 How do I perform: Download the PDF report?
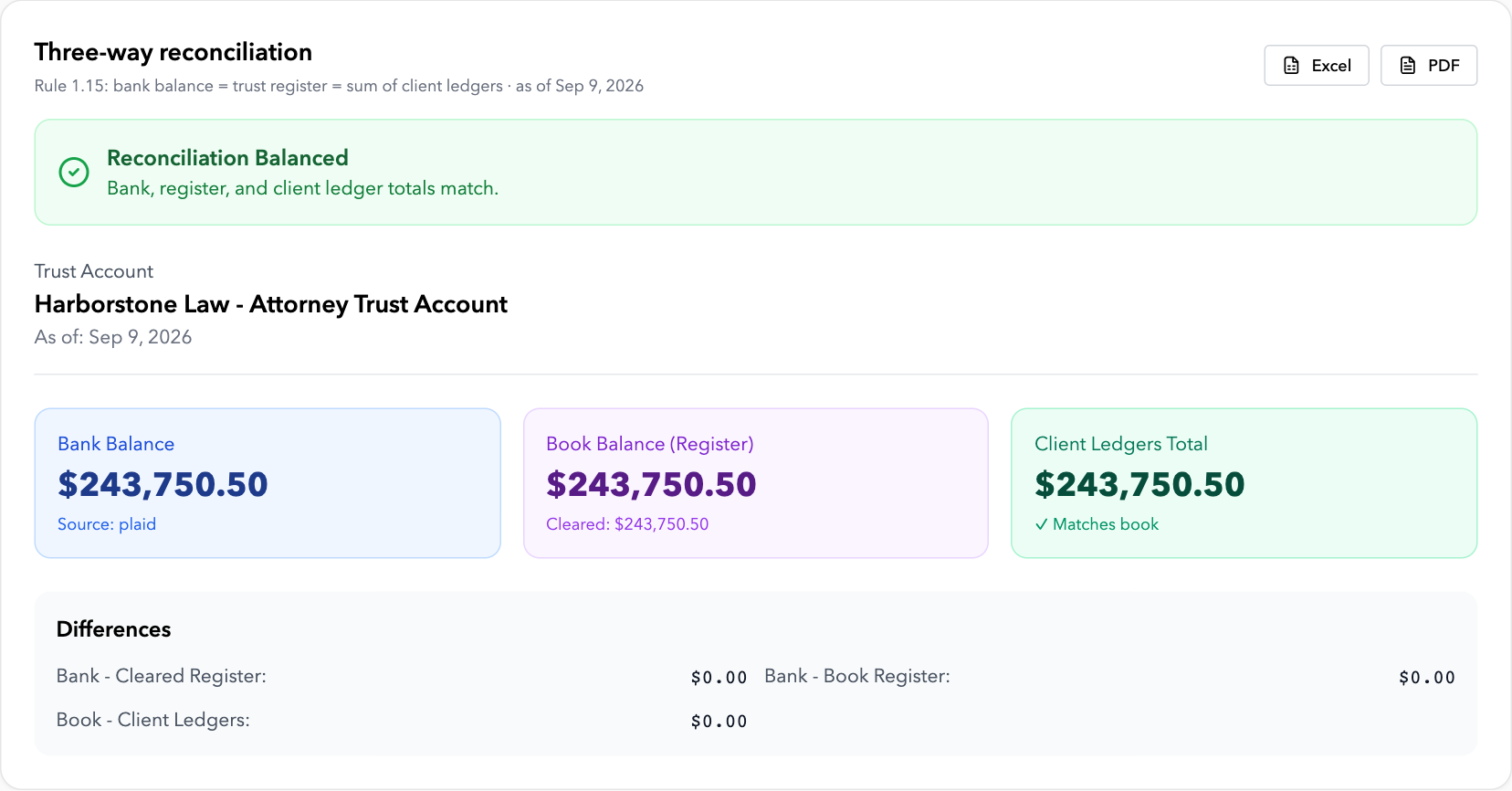pyautogui.click(x=1428, y=66)
